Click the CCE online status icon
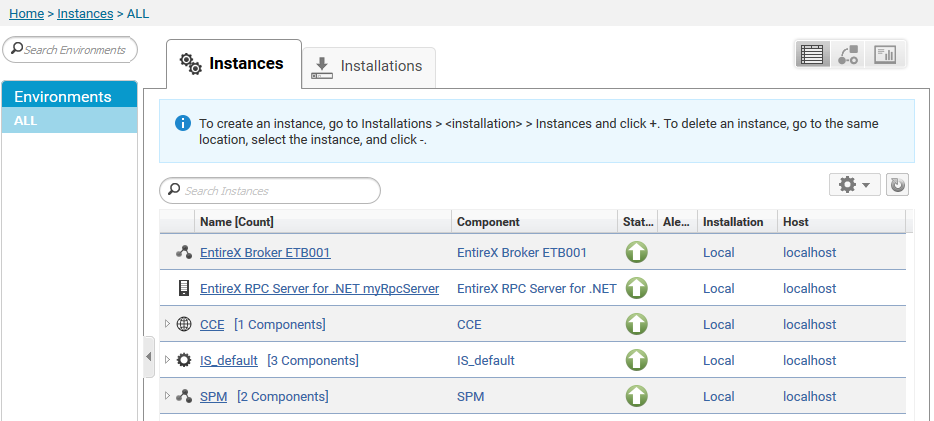This screenshot has width=934, height=421. coord(636,324)
